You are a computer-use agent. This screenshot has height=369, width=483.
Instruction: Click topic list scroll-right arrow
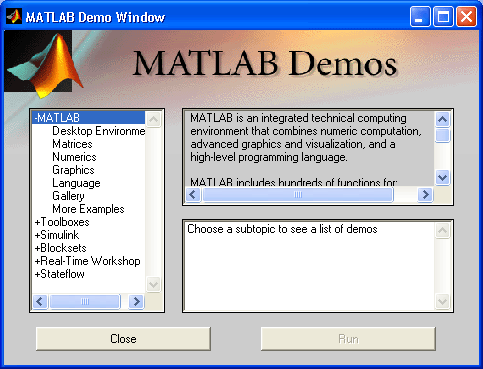pyautogui.click(x=136, y=302)
